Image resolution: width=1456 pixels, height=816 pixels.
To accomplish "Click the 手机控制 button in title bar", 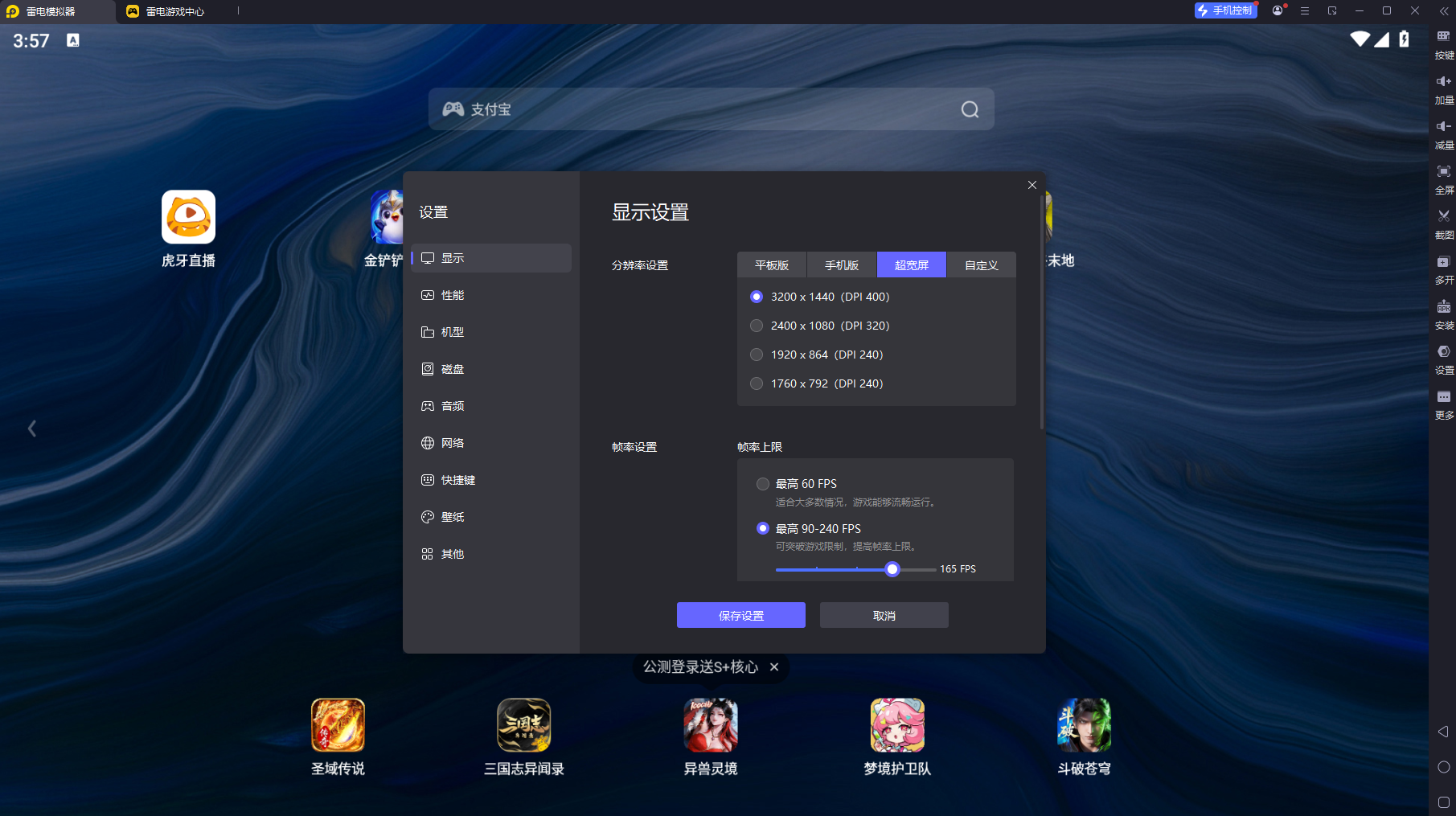I will point(1226,10).
